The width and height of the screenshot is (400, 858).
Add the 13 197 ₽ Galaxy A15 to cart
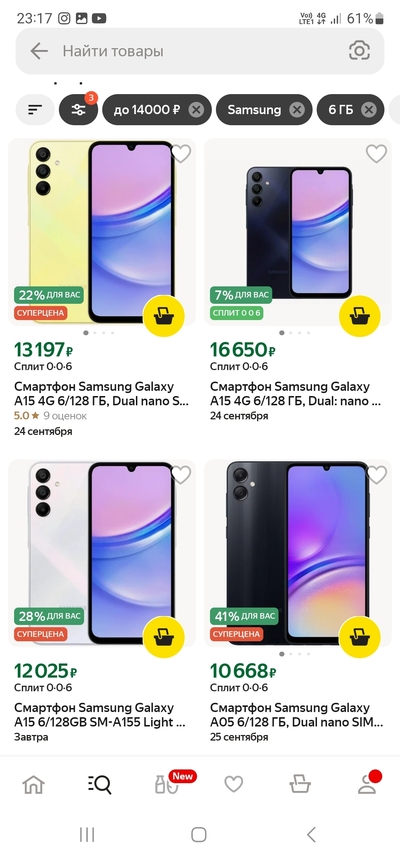(164, 316)
